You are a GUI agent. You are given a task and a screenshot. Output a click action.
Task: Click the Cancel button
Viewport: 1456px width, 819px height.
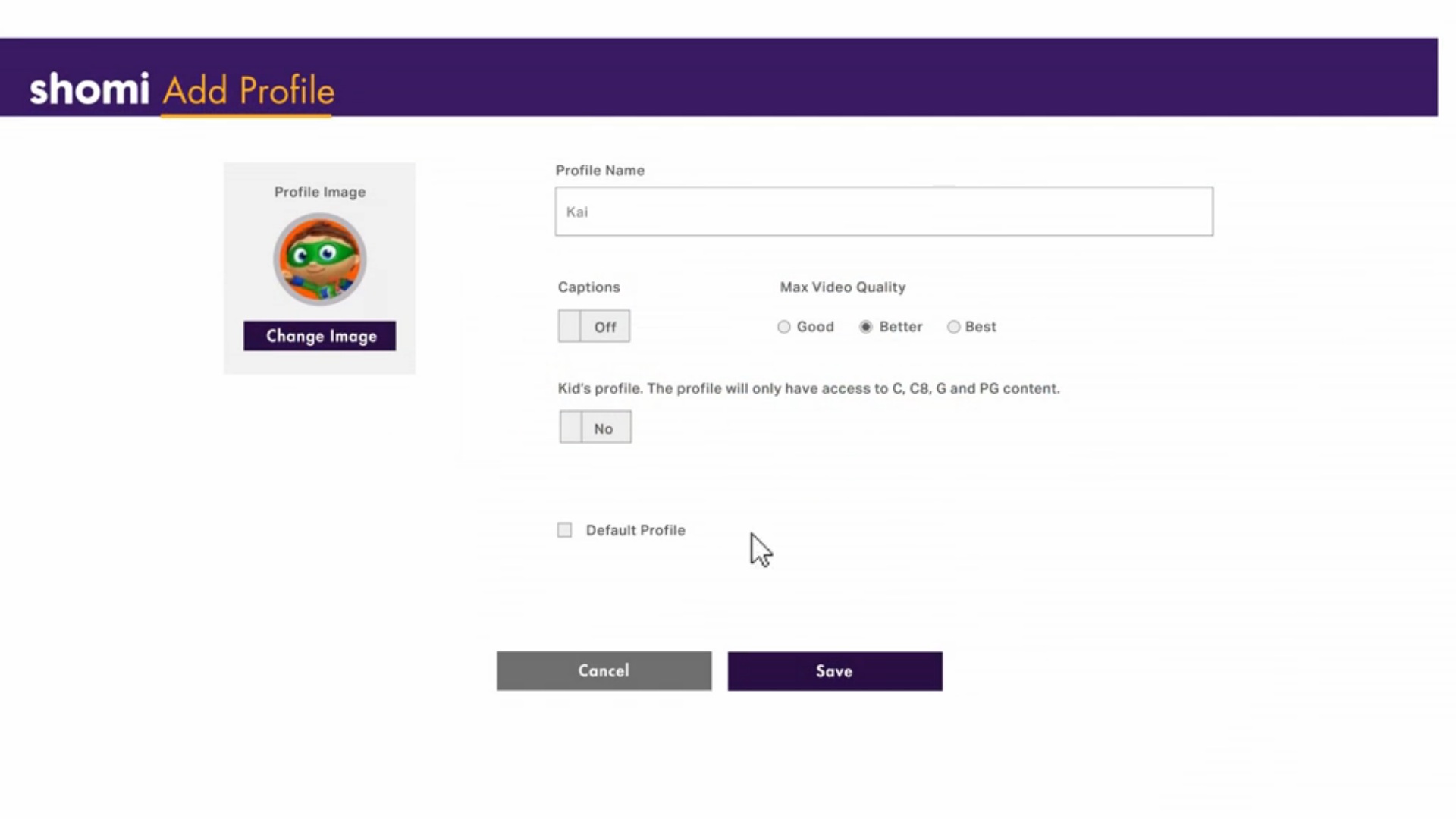604,670
